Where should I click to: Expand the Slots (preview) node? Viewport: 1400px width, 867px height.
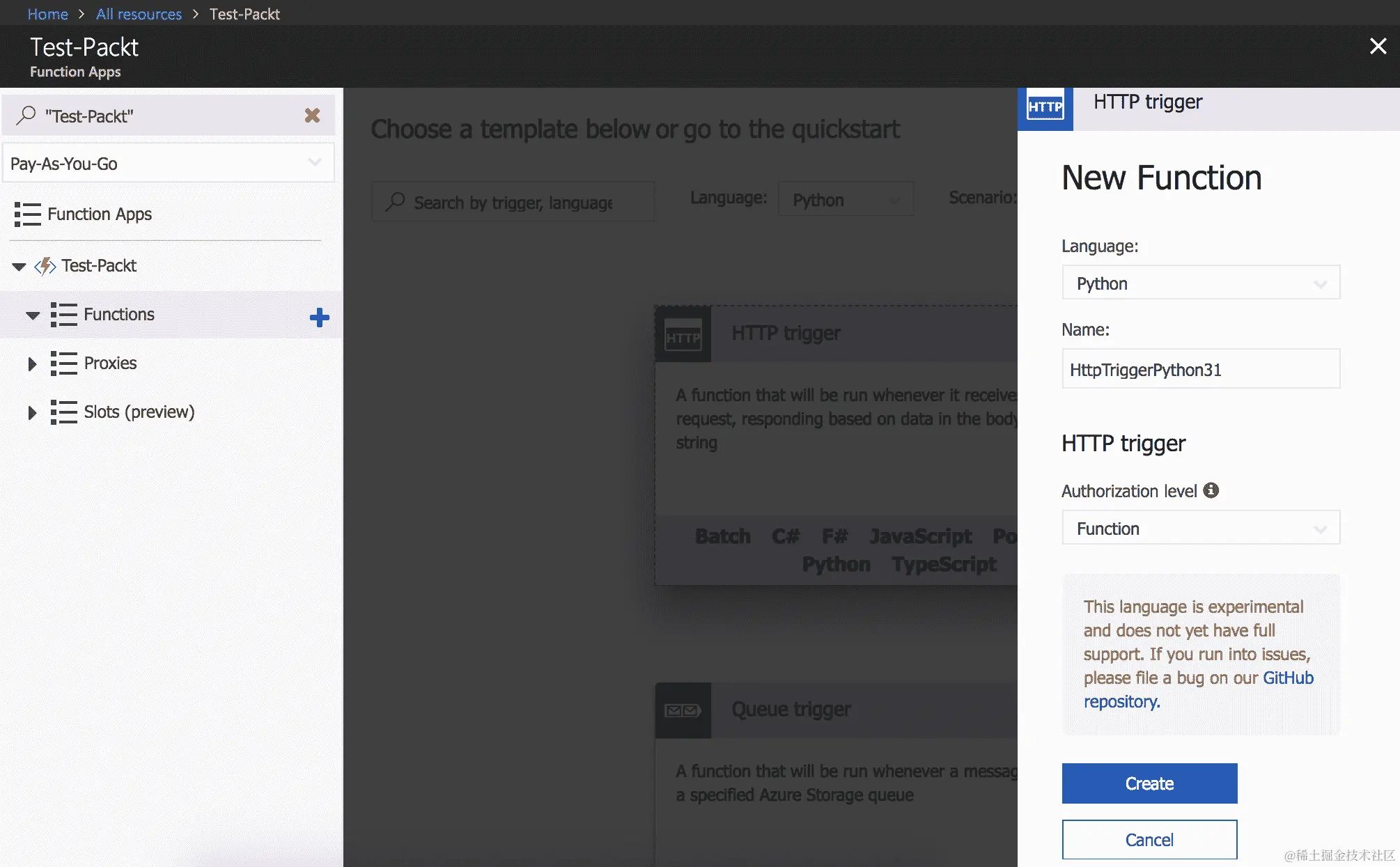pyautogui.click(x=31, y=412)
